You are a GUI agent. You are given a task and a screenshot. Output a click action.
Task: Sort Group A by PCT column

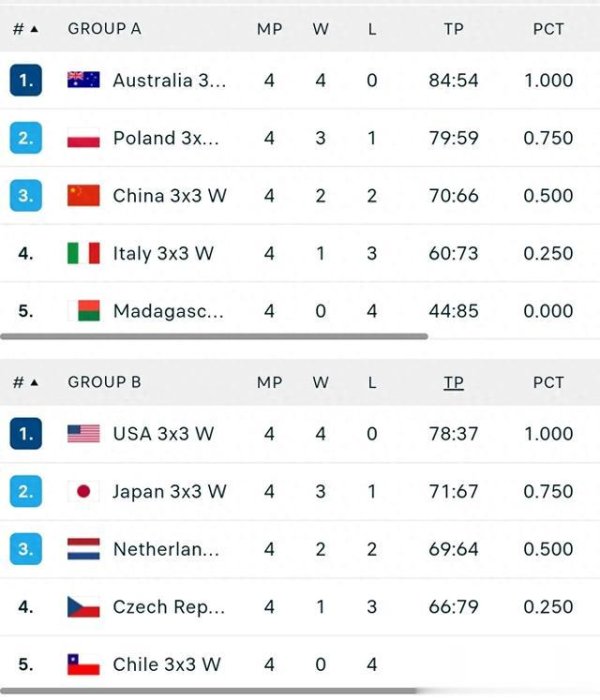548,29
